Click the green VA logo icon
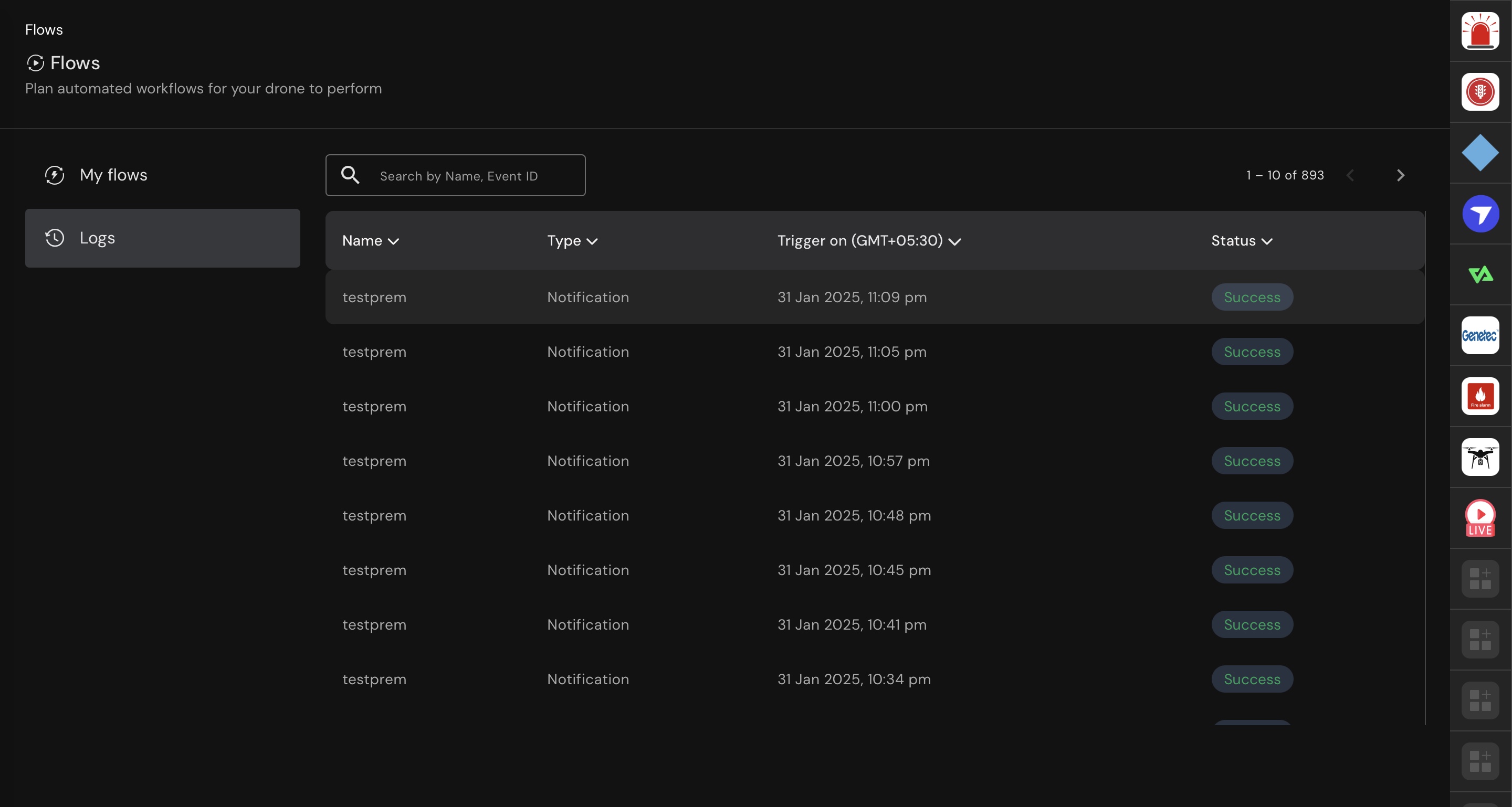 [1480, 274]
